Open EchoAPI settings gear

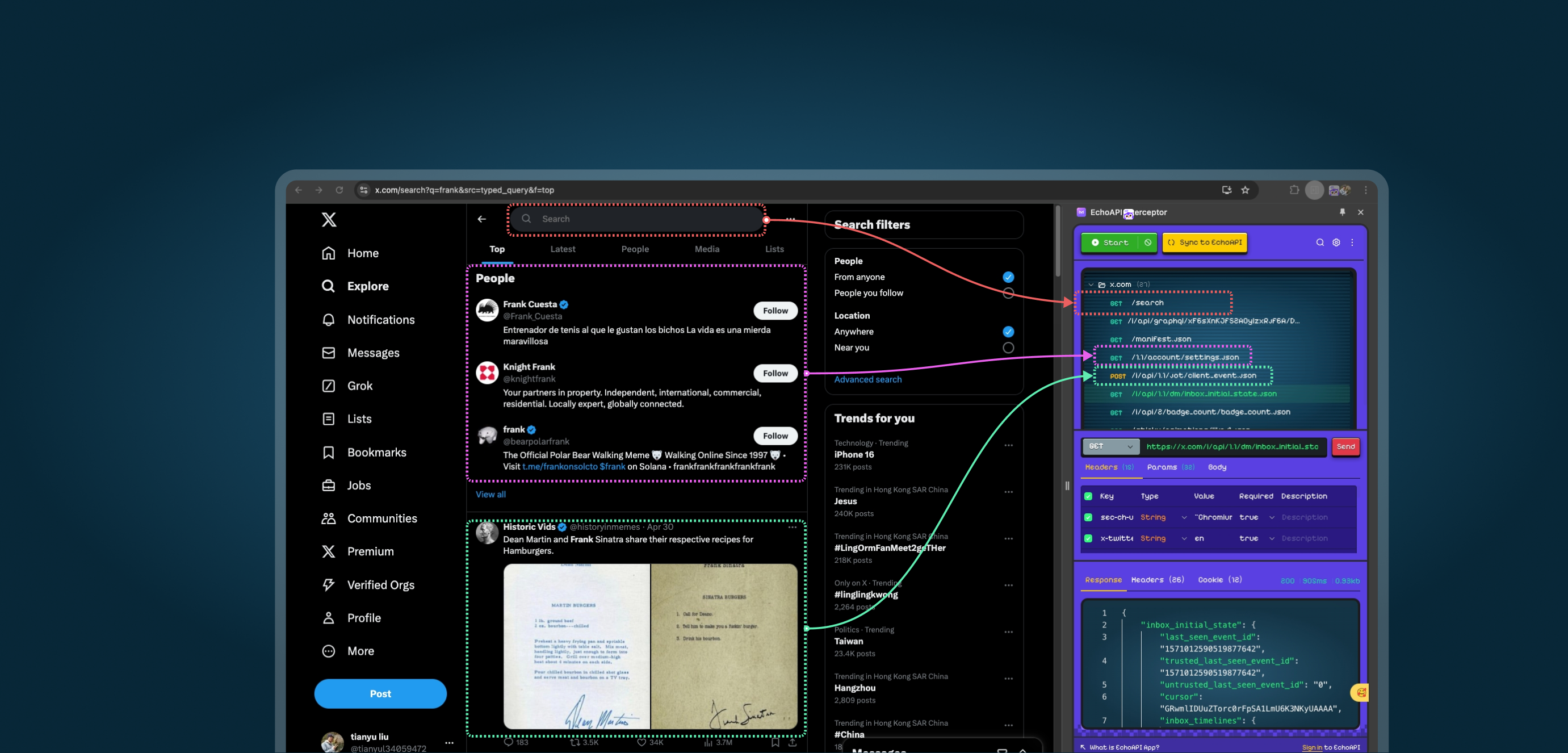click(x=1336, y=242)
